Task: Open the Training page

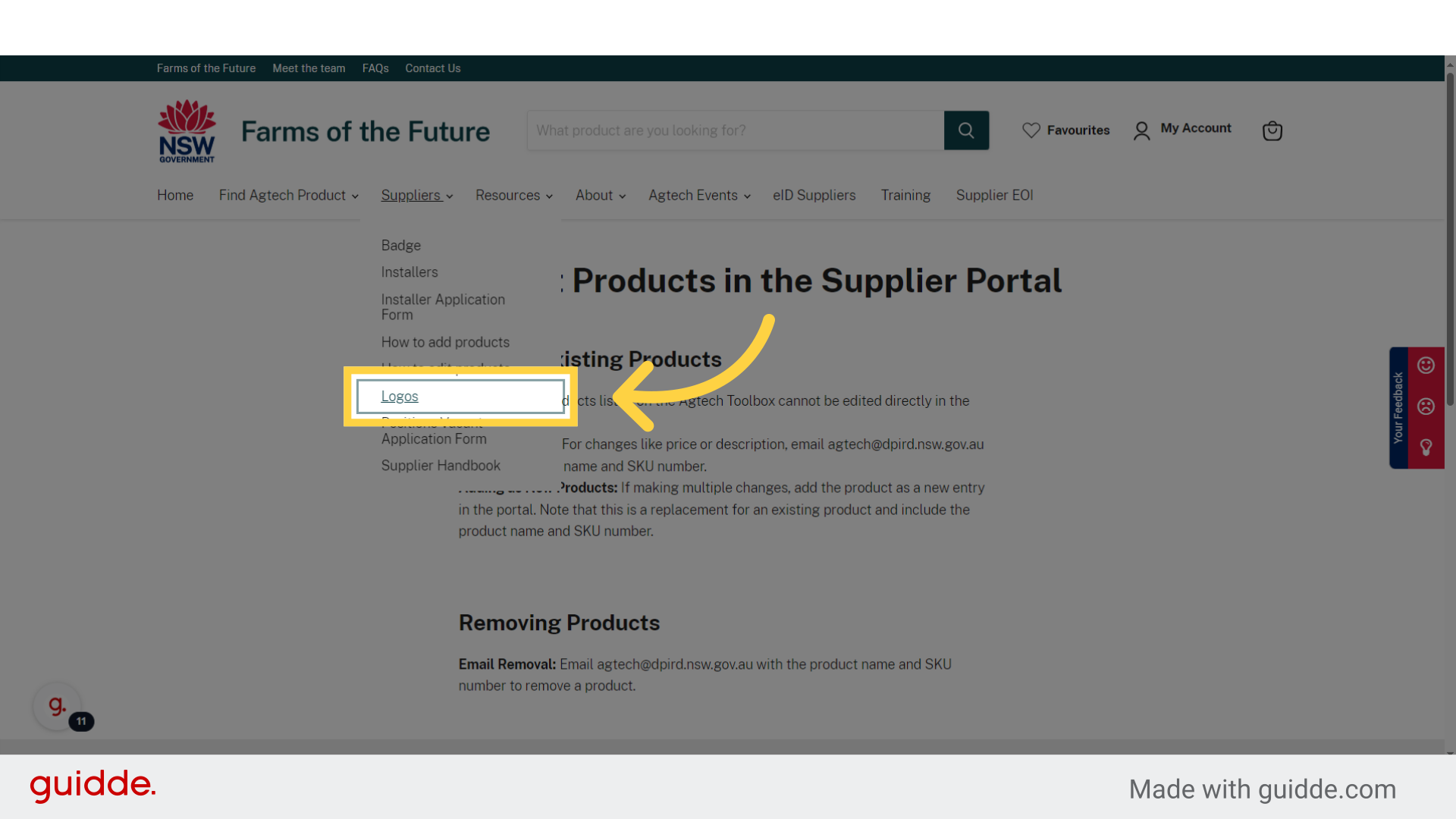Action: [905, 196]
